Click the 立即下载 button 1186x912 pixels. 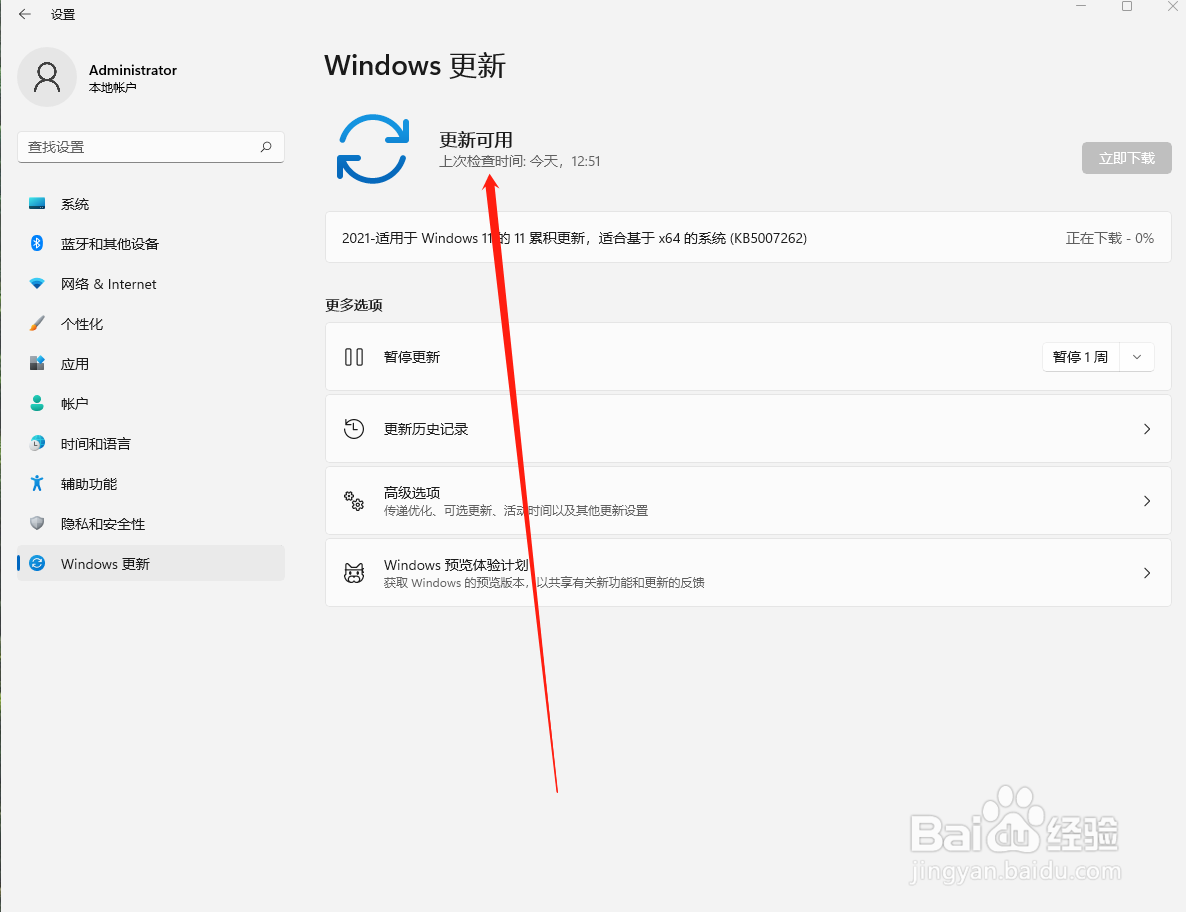pyautogui.click(x=1126, y=158)
